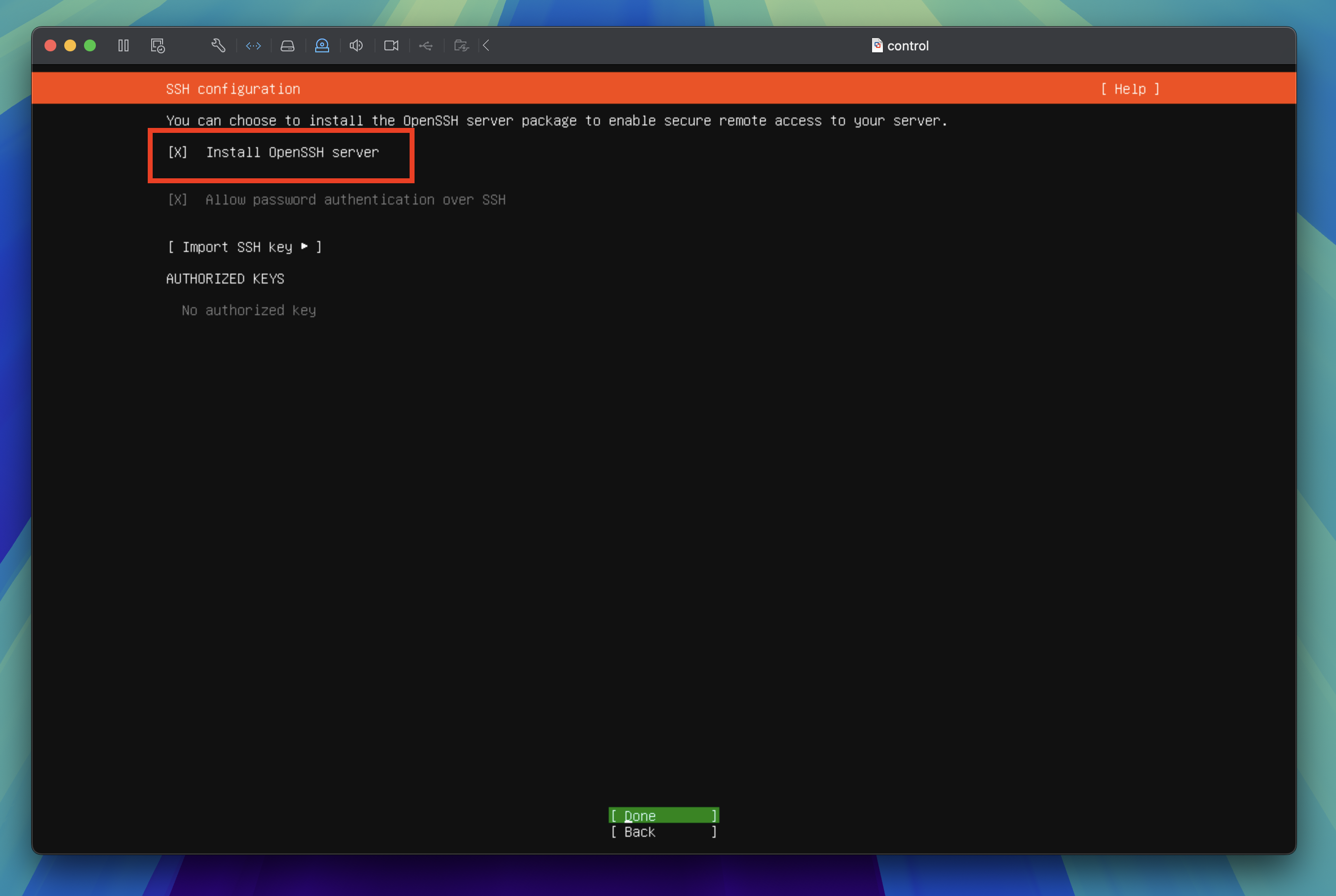Select the No authorized key entry
The image size is (1336, 896).
point(248,310)
